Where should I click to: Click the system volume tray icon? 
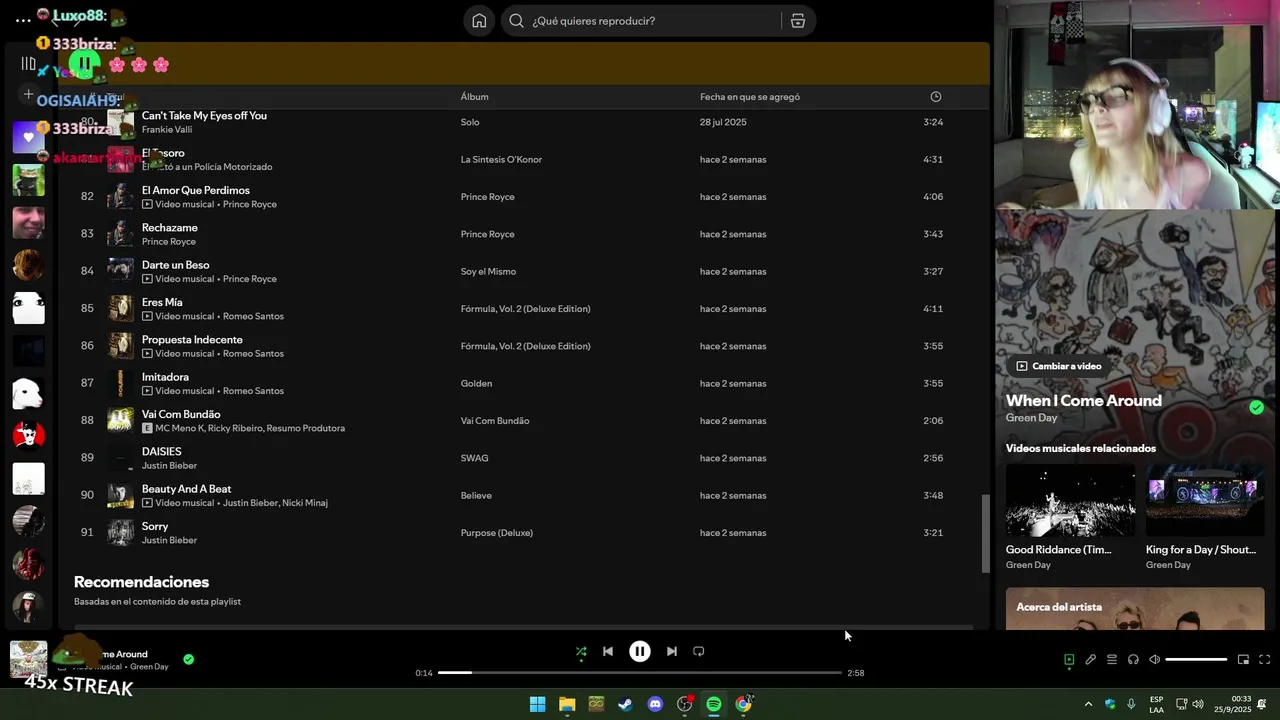pyautogui.click(x=1198, y=704)
